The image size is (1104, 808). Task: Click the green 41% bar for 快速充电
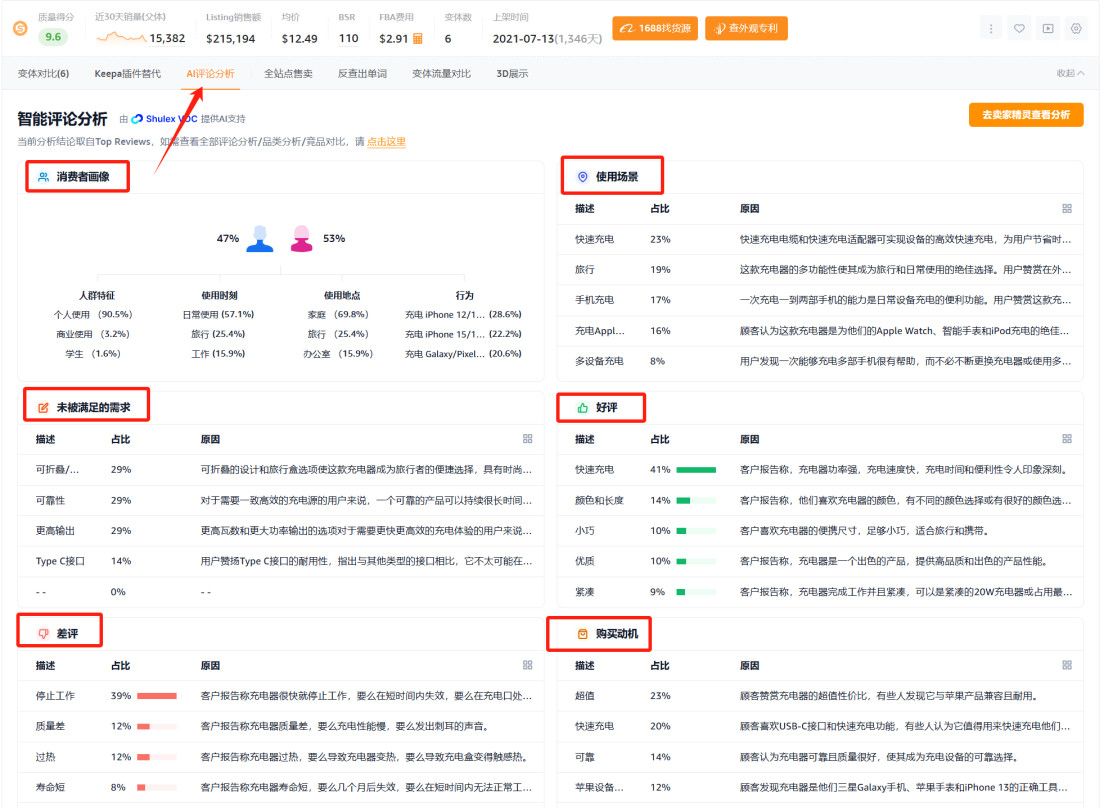click(x=696, y=469)
